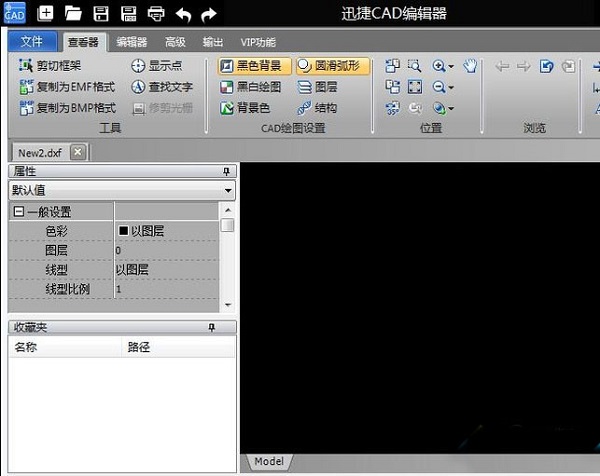
Task: Select the 剪切框架 clip frame tool
Action: tap(50, 66)
